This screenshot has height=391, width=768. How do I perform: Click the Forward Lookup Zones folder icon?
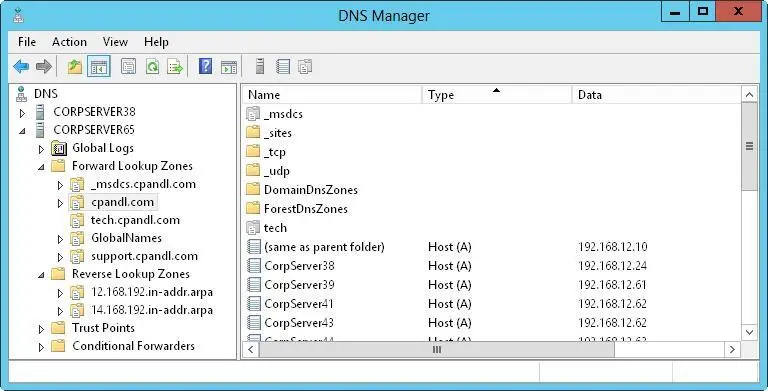[x=58, y=166]
